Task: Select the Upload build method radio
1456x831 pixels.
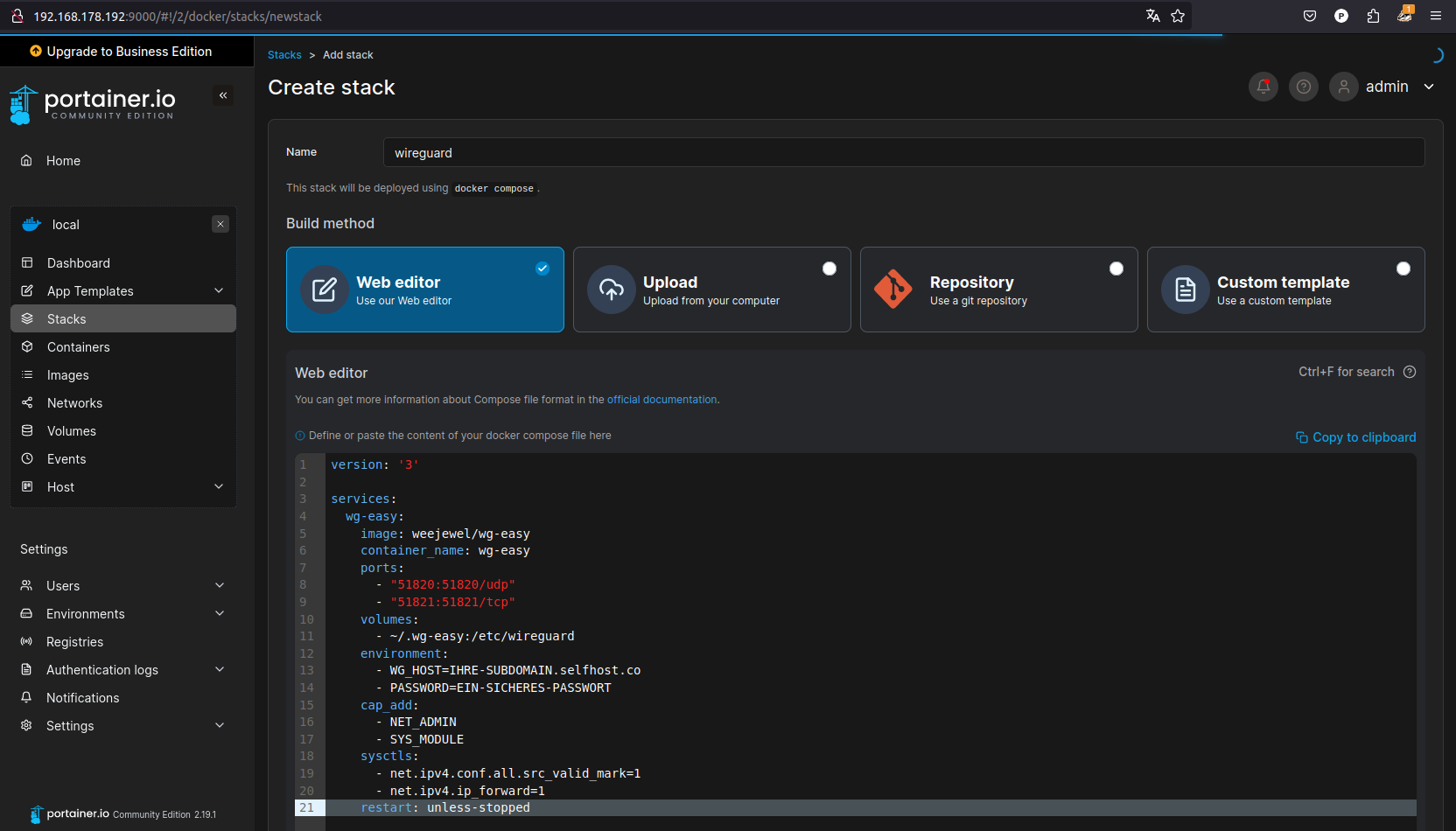Action: [829, 269]
